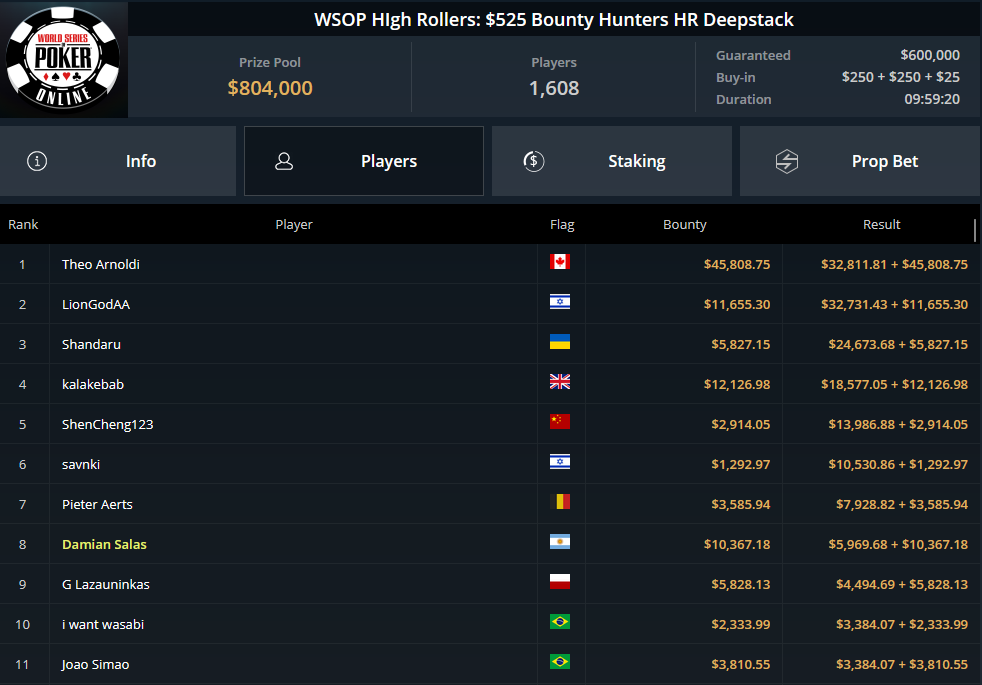Click result $32,811.81 + $45,808.75

coord(894,264)
